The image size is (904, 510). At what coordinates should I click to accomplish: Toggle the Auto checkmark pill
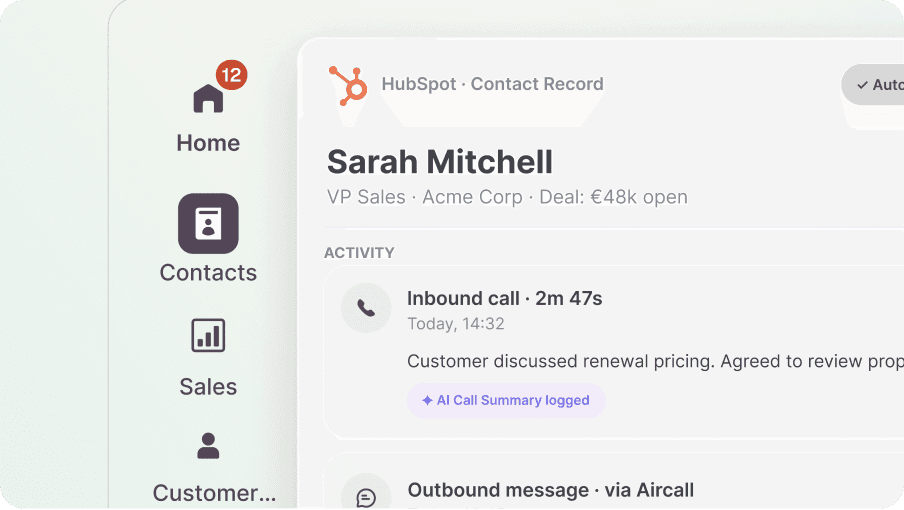[x=875, y=85]
